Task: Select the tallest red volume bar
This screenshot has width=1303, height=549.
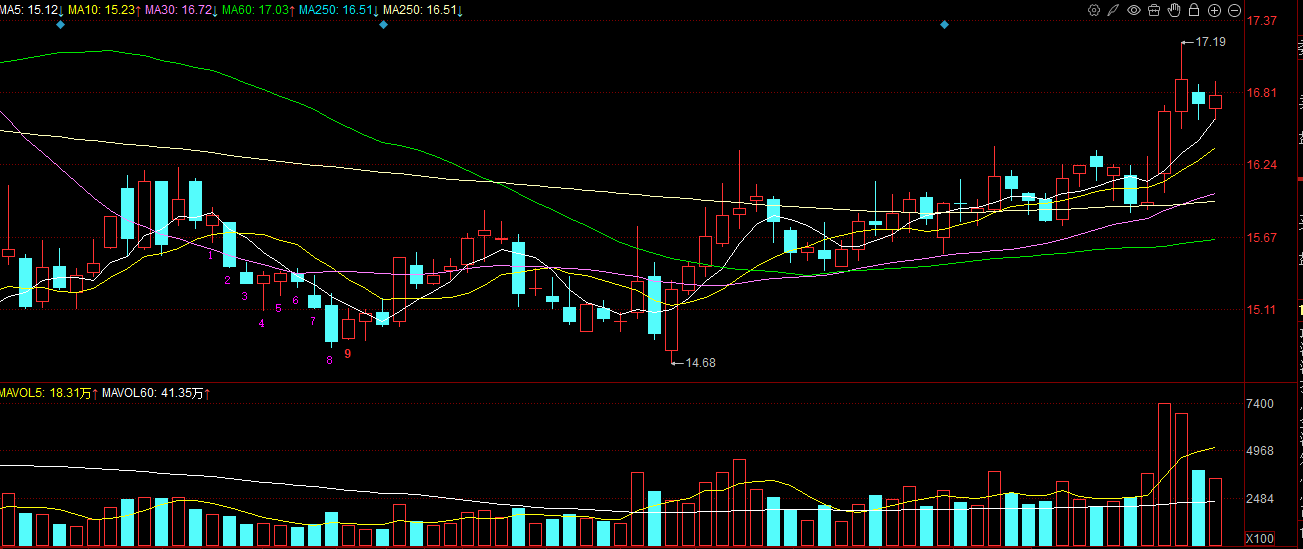Action: (x=1164, y=474)
